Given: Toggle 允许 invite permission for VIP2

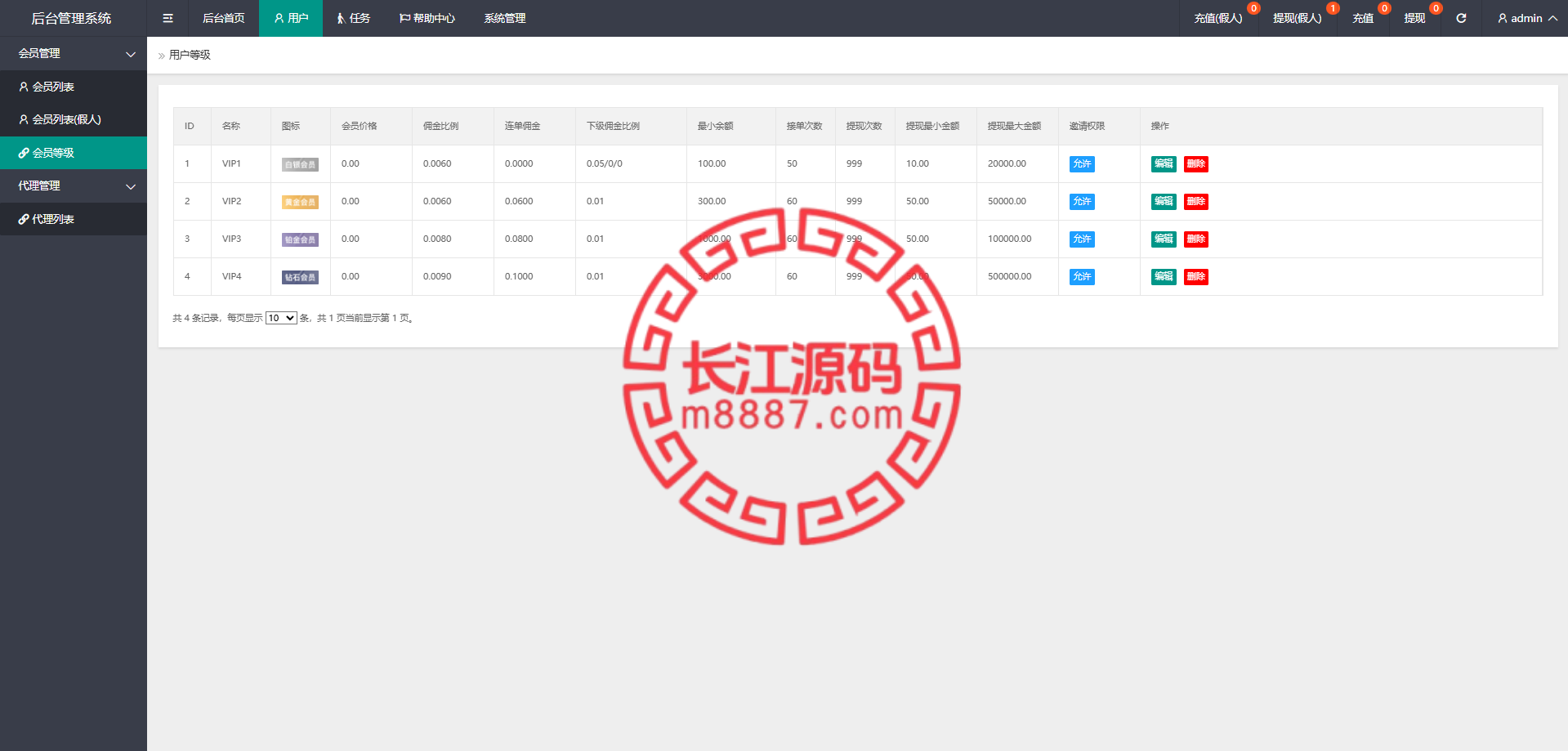Looking at the screenshot, I should click(1082, 202).
